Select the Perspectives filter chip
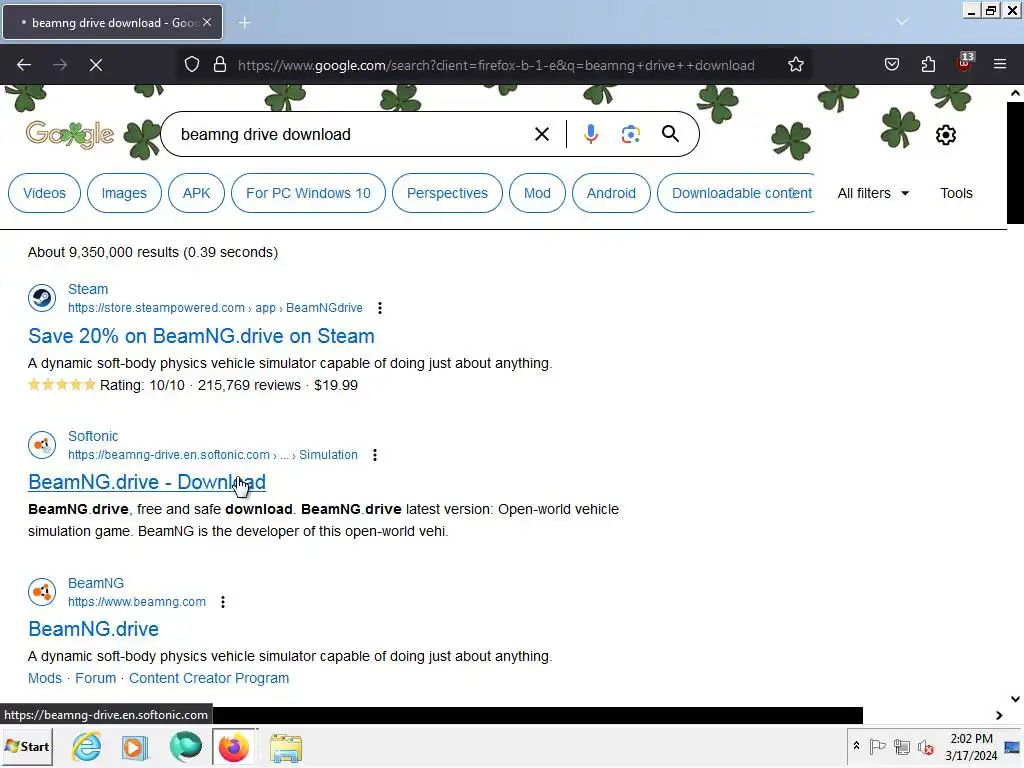Image resolution: width=1024 pixels, height=768 pixels. 447,193
